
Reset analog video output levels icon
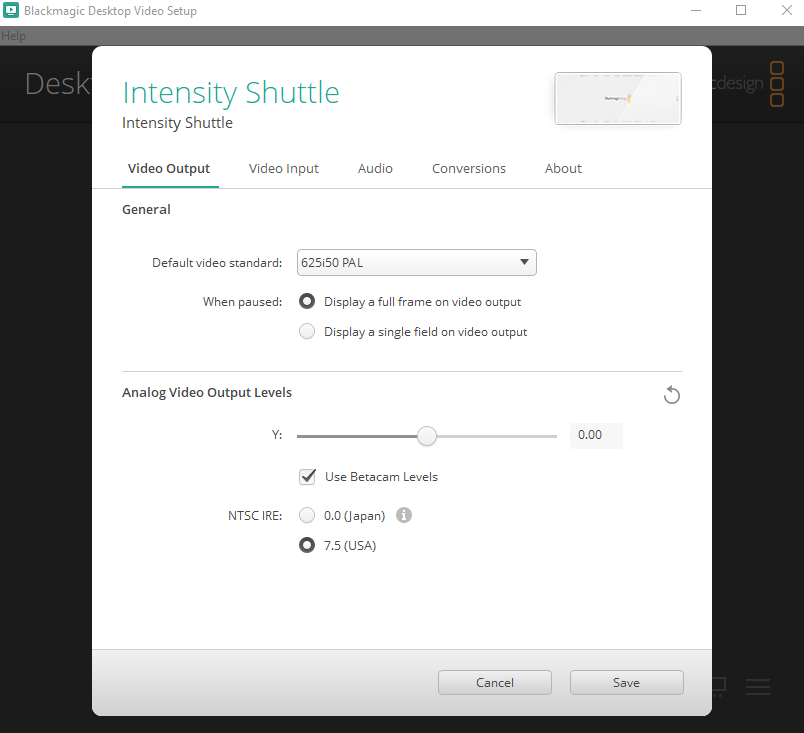pyautogui.click(x=672, y=395)
